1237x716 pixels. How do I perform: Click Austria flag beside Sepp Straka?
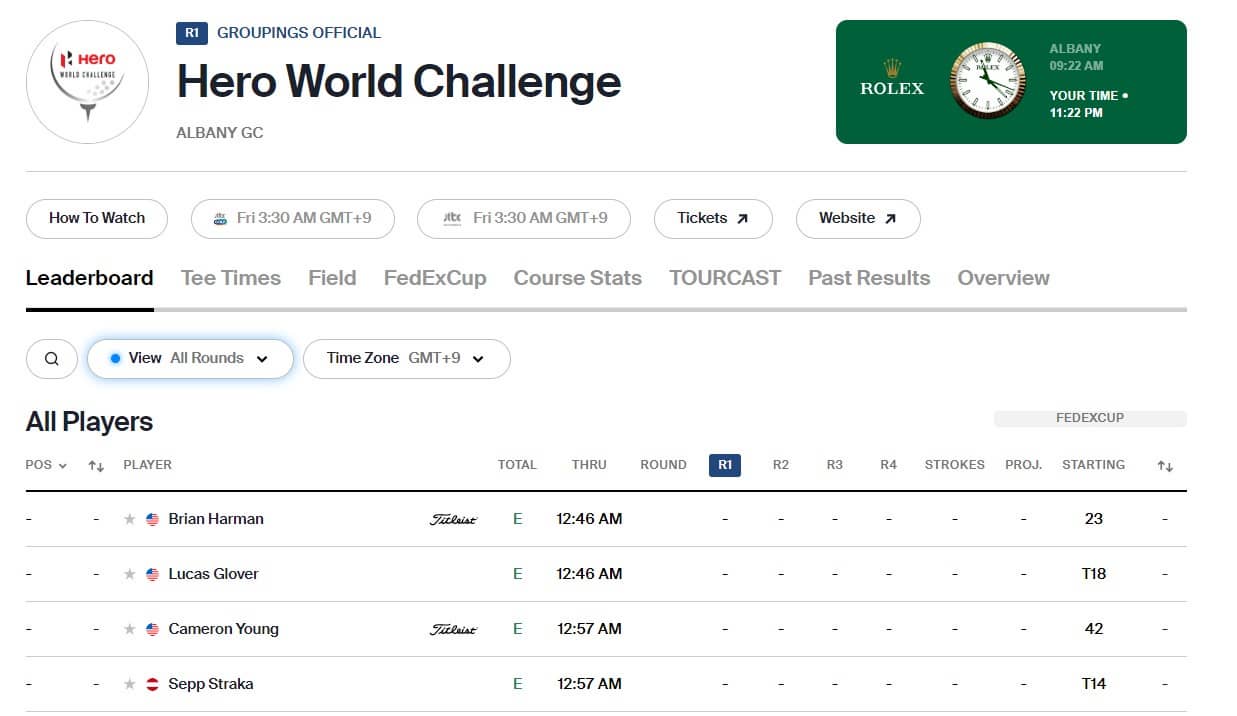click(x=152, y=684)
